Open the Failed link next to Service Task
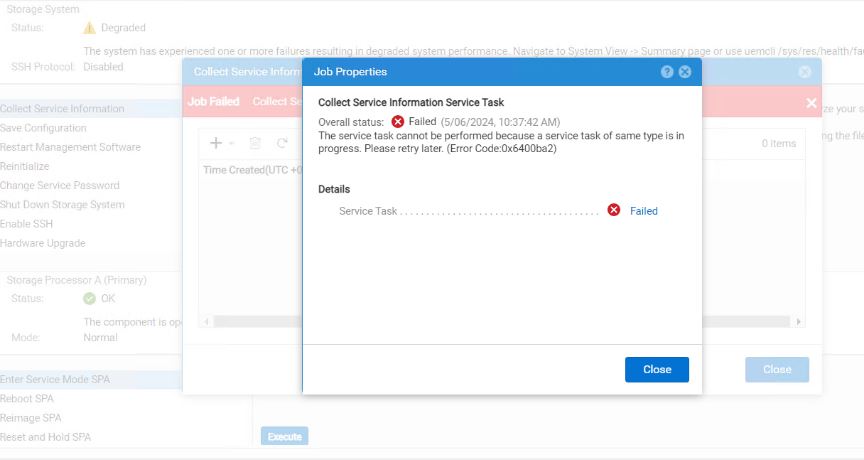864x460 pixels. coord(644,211)
